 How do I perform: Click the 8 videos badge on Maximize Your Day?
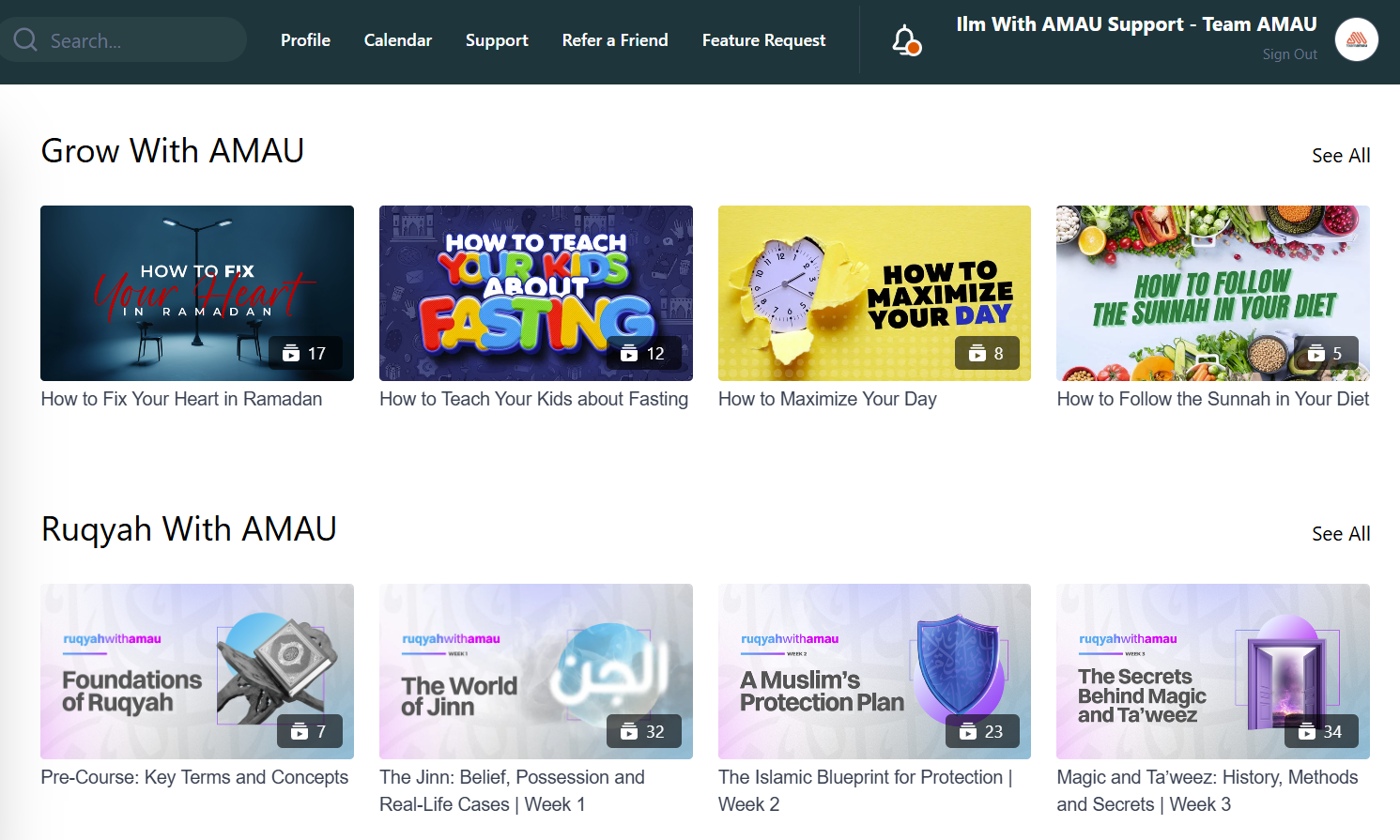coord(987,354)
